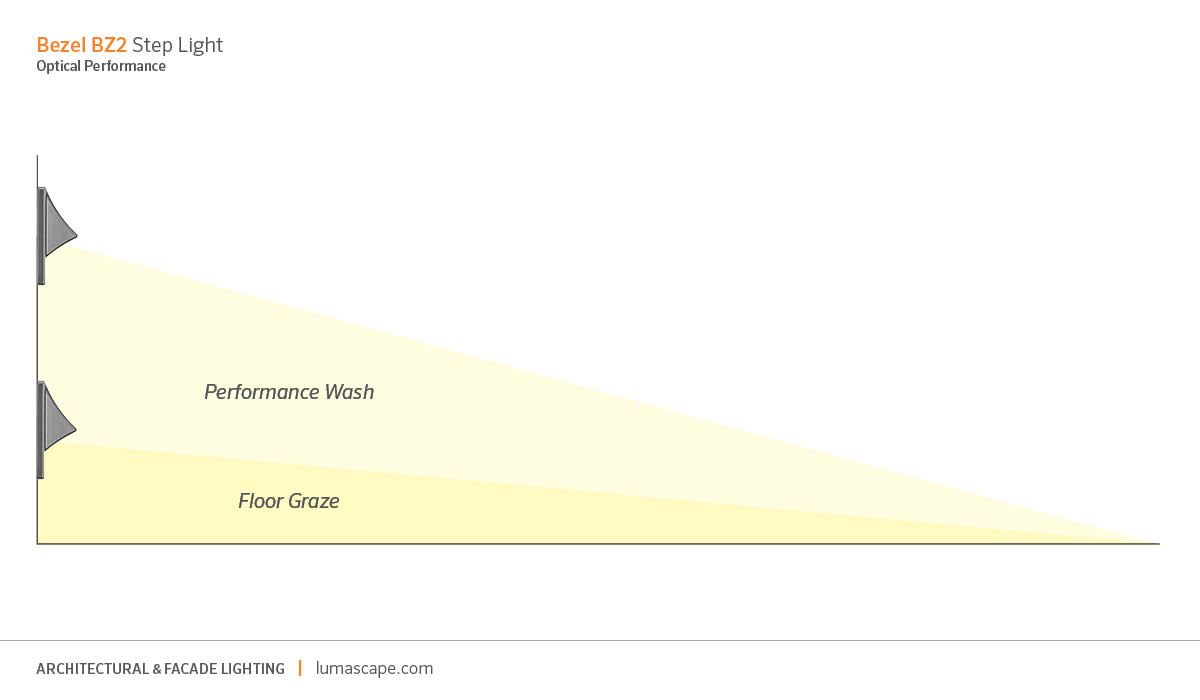Click the orange divider bar in footer

(300, 668)
